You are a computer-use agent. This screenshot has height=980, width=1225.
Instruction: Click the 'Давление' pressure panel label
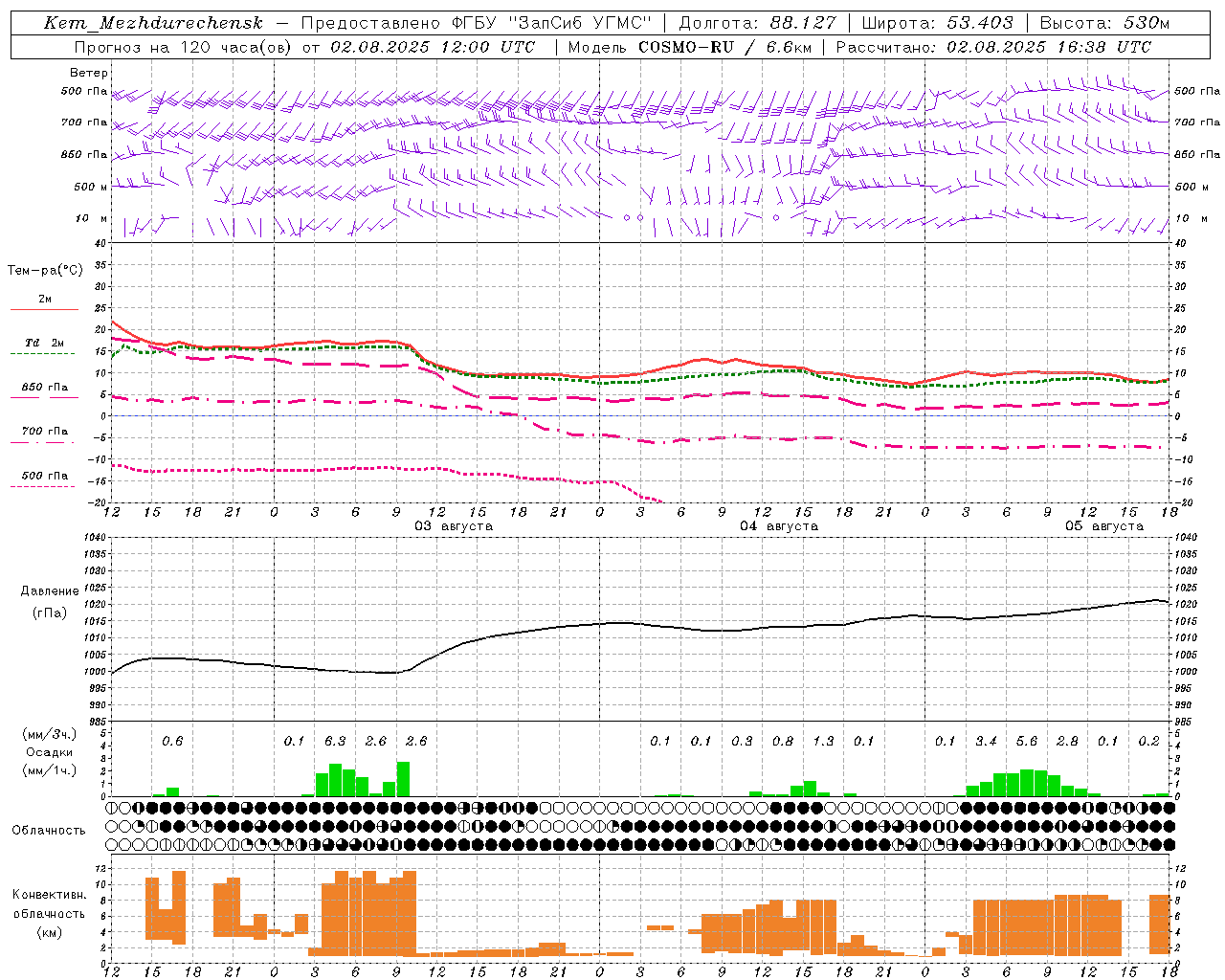(50, 590)
